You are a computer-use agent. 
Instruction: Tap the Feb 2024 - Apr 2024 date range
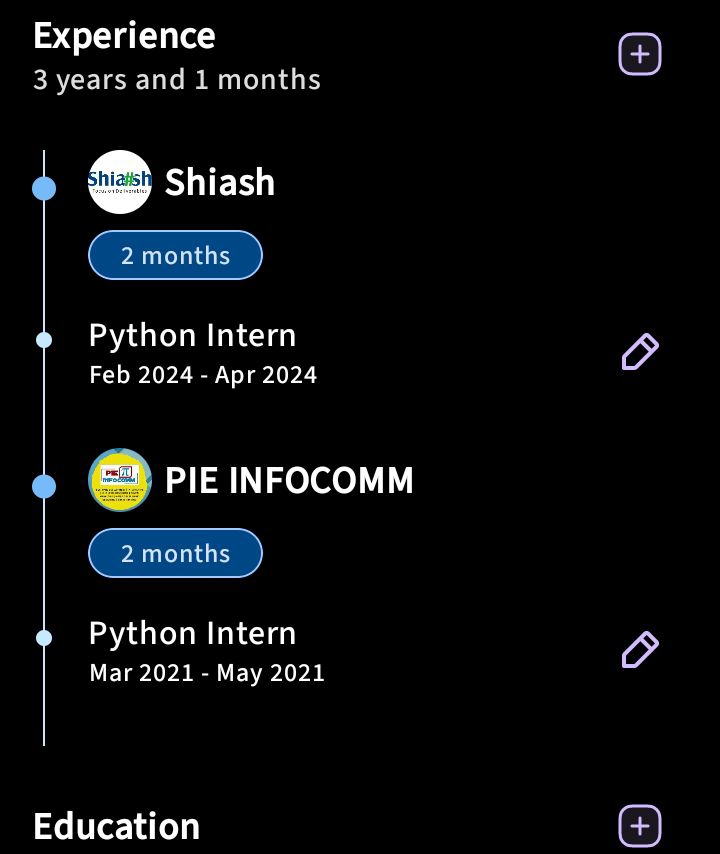tap(203, 375)
